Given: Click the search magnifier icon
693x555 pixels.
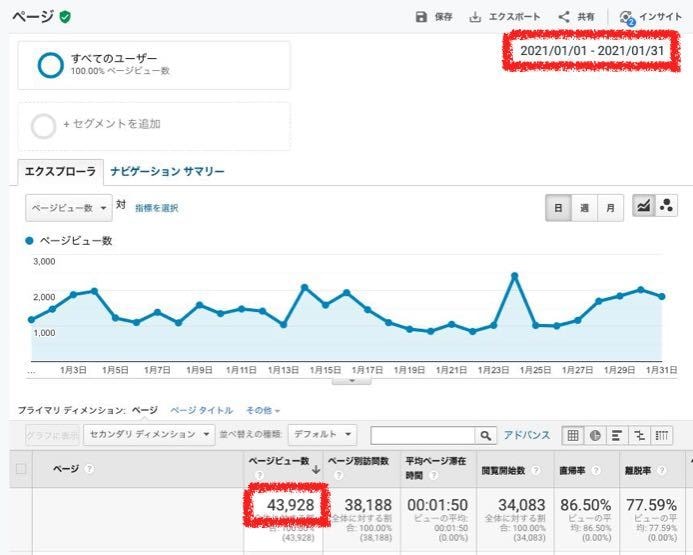Looking at the screenshot, I should pos(485,436).
